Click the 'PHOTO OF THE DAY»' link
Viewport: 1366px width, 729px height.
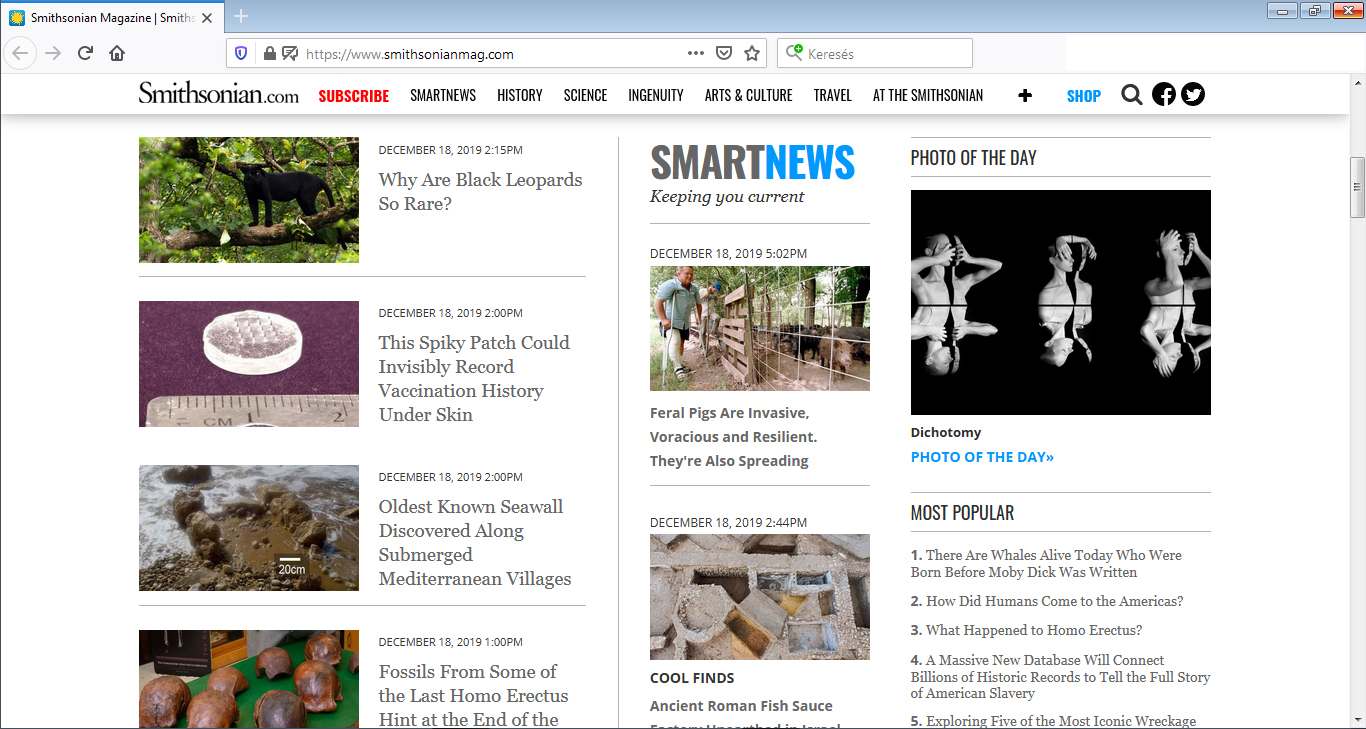(x=982, y=457)
